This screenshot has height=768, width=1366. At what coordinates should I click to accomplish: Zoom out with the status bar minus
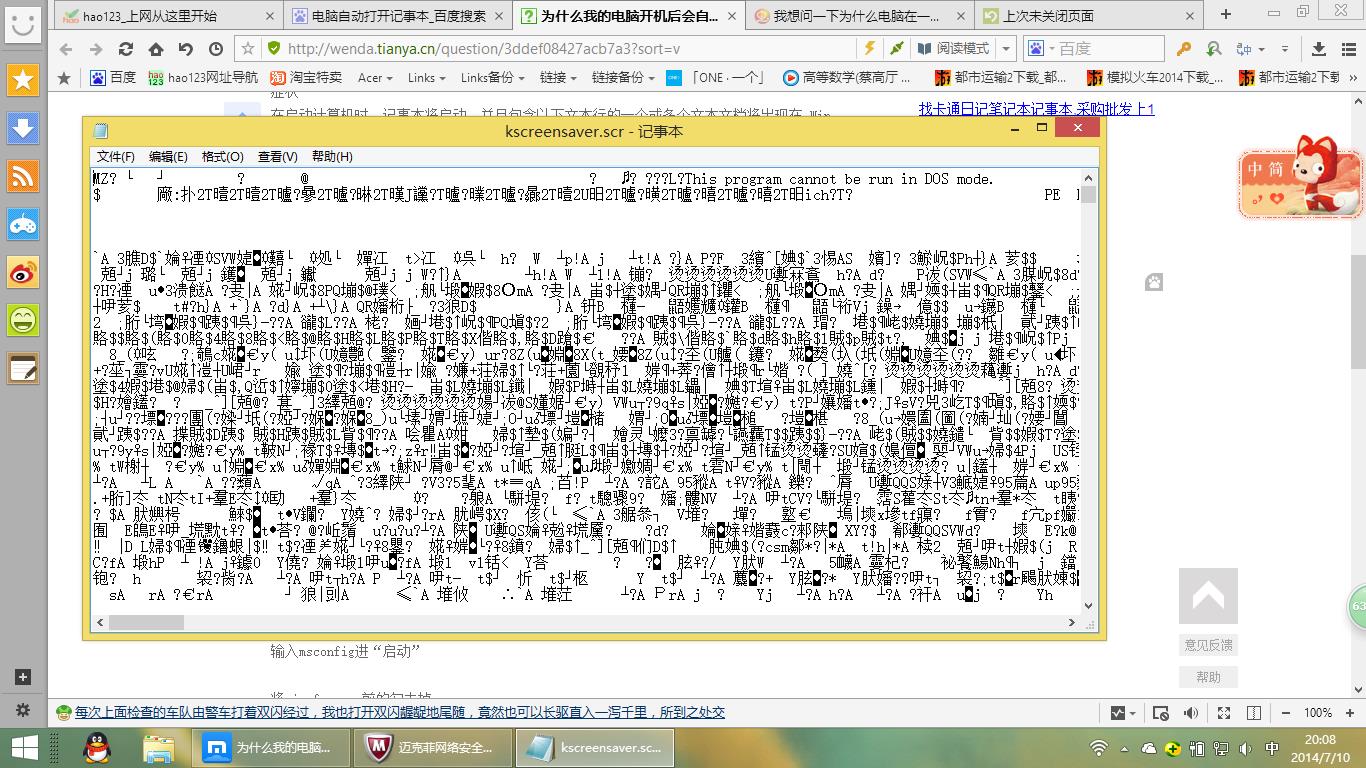pyautogui.click(x=1285, y=713)
